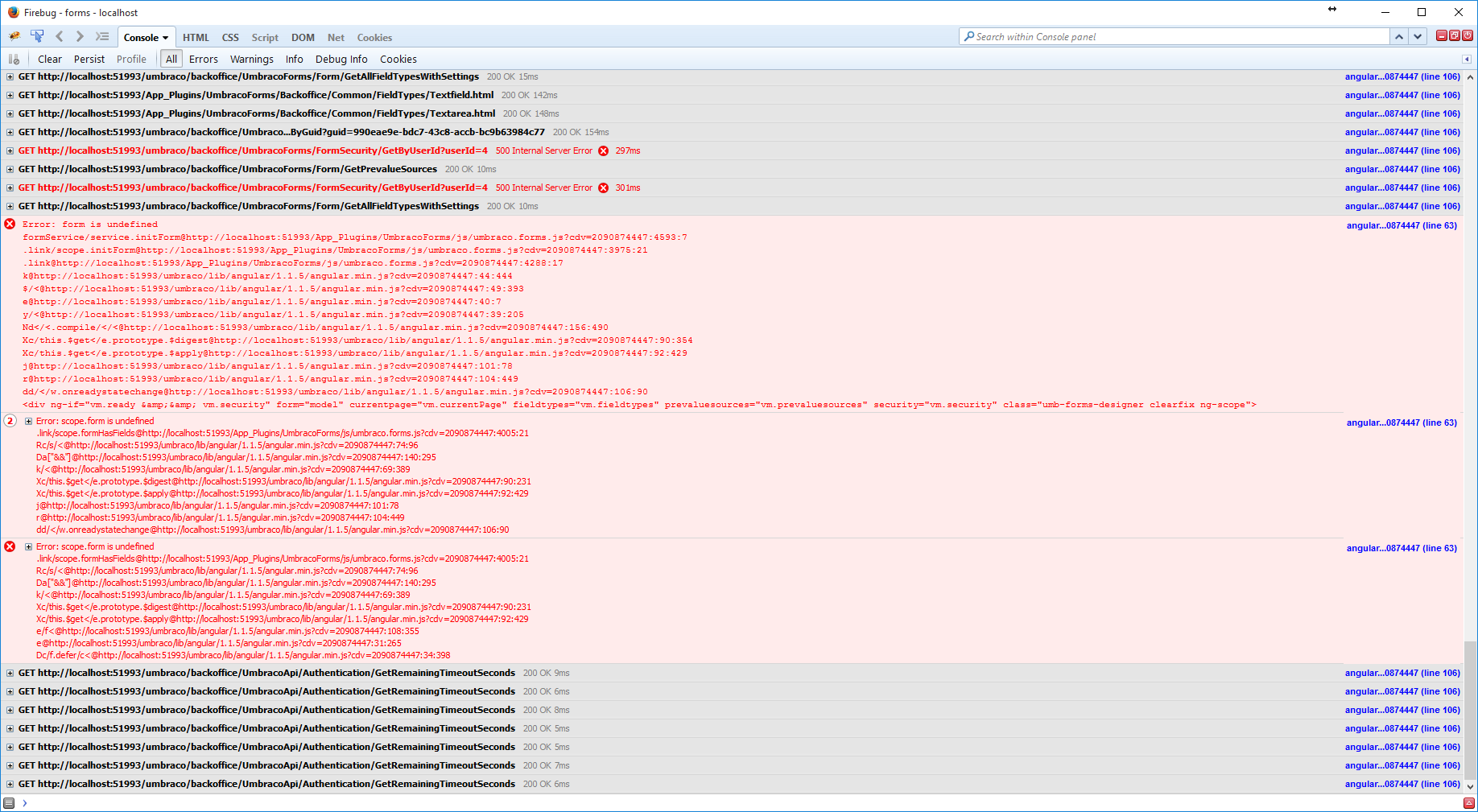The width and height of the screenshot is (1478, 812).
Task: Open command line menu icon at bottom left
Action: point(9,803)
